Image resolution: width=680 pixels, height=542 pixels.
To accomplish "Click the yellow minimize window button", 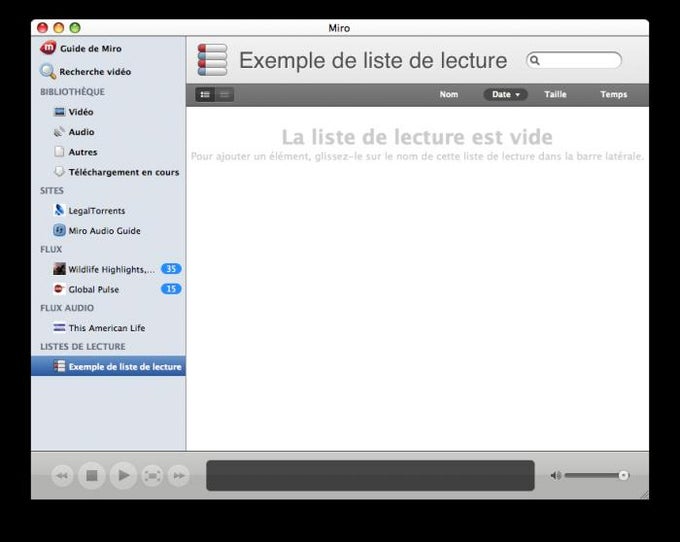I will 59,28.
